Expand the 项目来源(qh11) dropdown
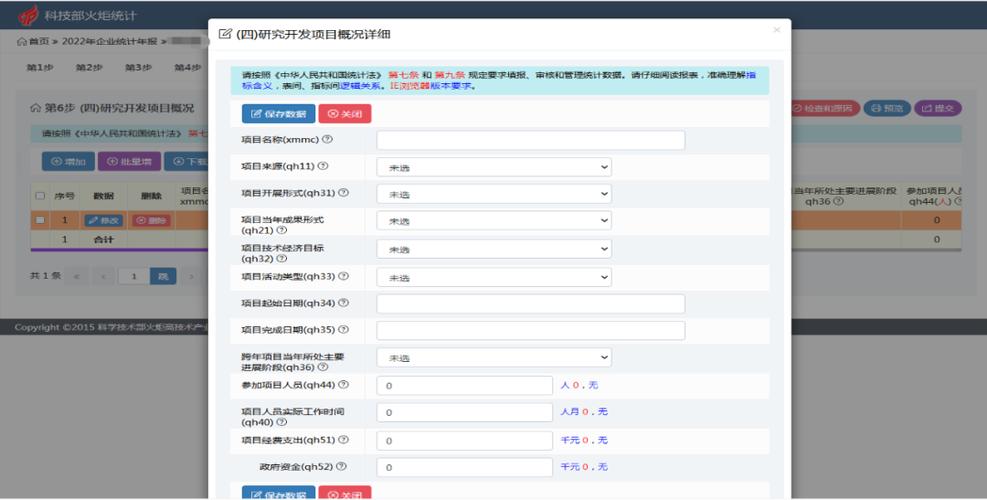987x500 pixels. tap(494, 167)
